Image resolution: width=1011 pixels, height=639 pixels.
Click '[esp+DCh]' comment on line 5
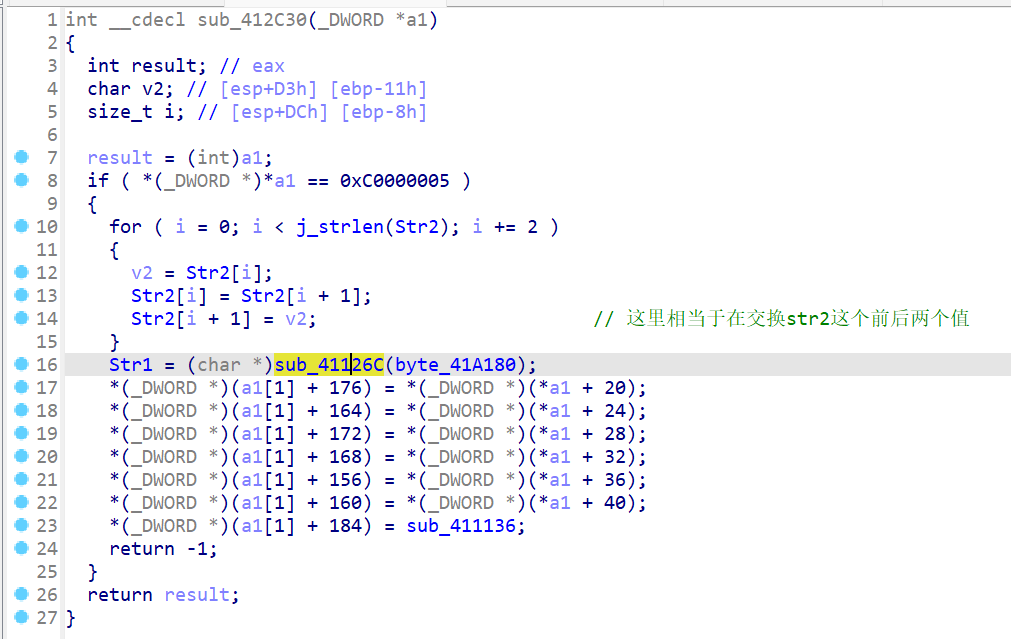280,112
